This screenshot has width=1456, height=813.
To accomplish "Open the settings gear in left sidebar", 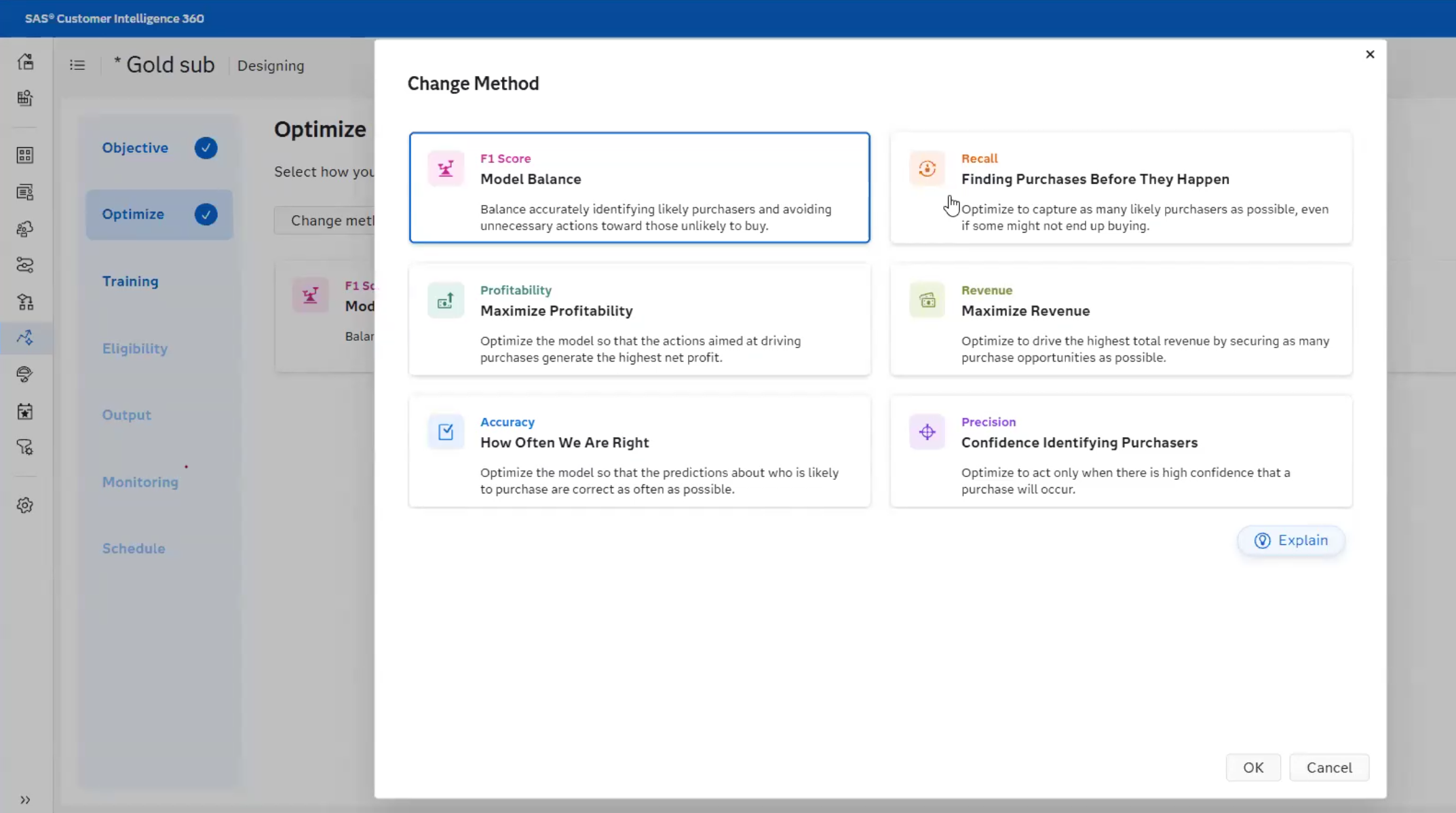I will pos(25,505).
